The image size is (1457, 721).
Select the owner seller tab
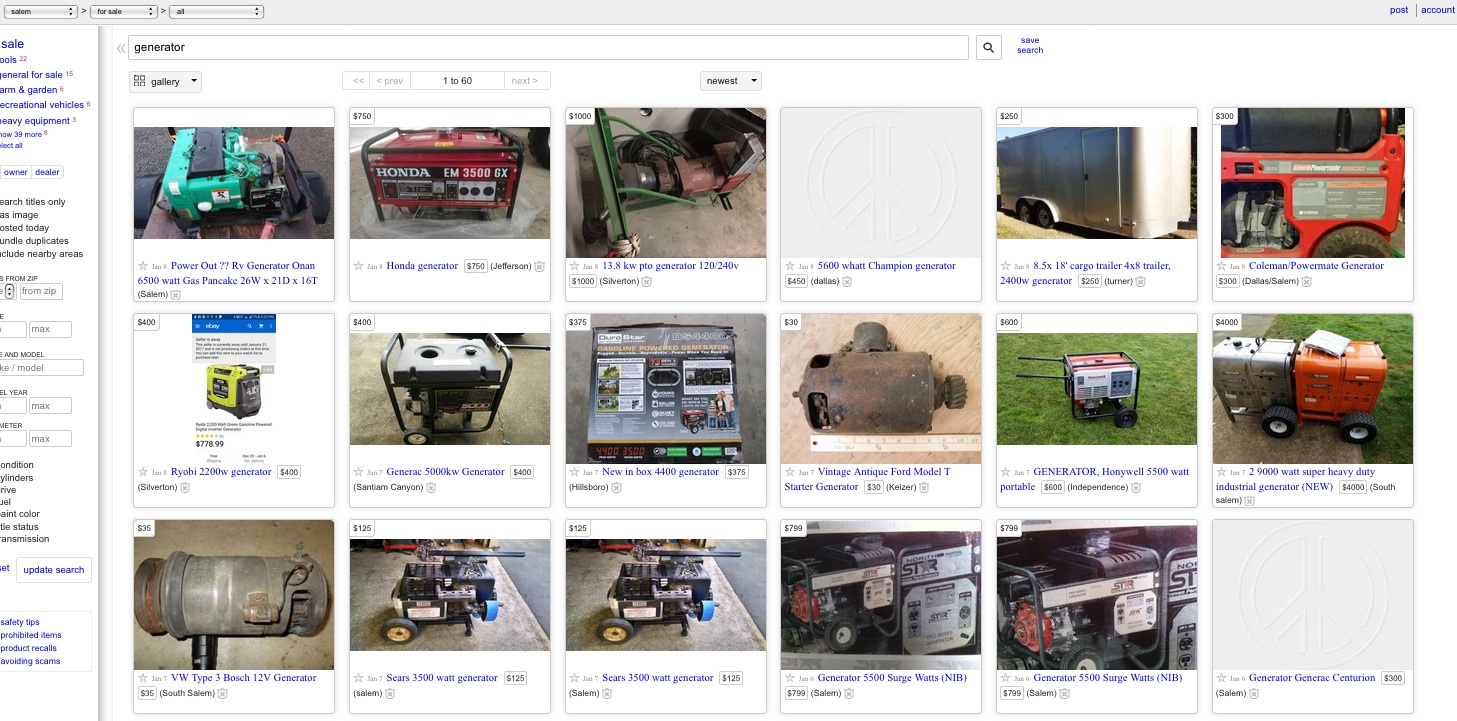15,172
